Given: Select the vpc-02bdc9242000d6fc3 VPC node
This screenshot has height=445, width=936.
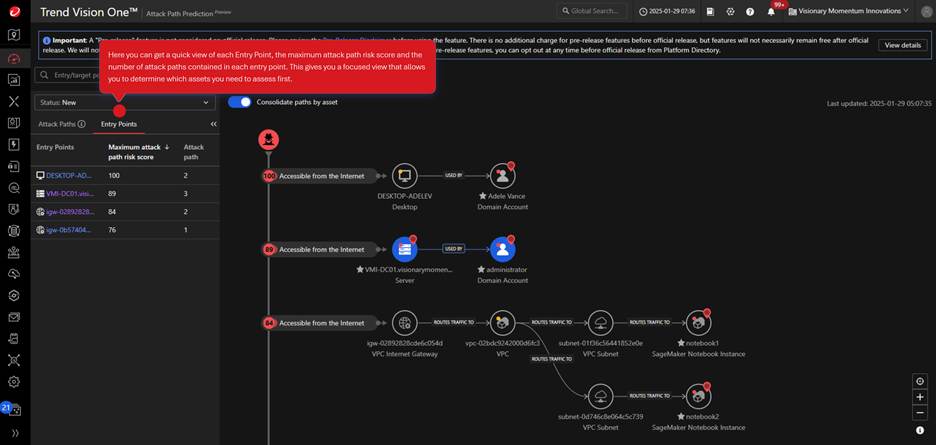Looking at the screenshot, I should coord(502,323).
